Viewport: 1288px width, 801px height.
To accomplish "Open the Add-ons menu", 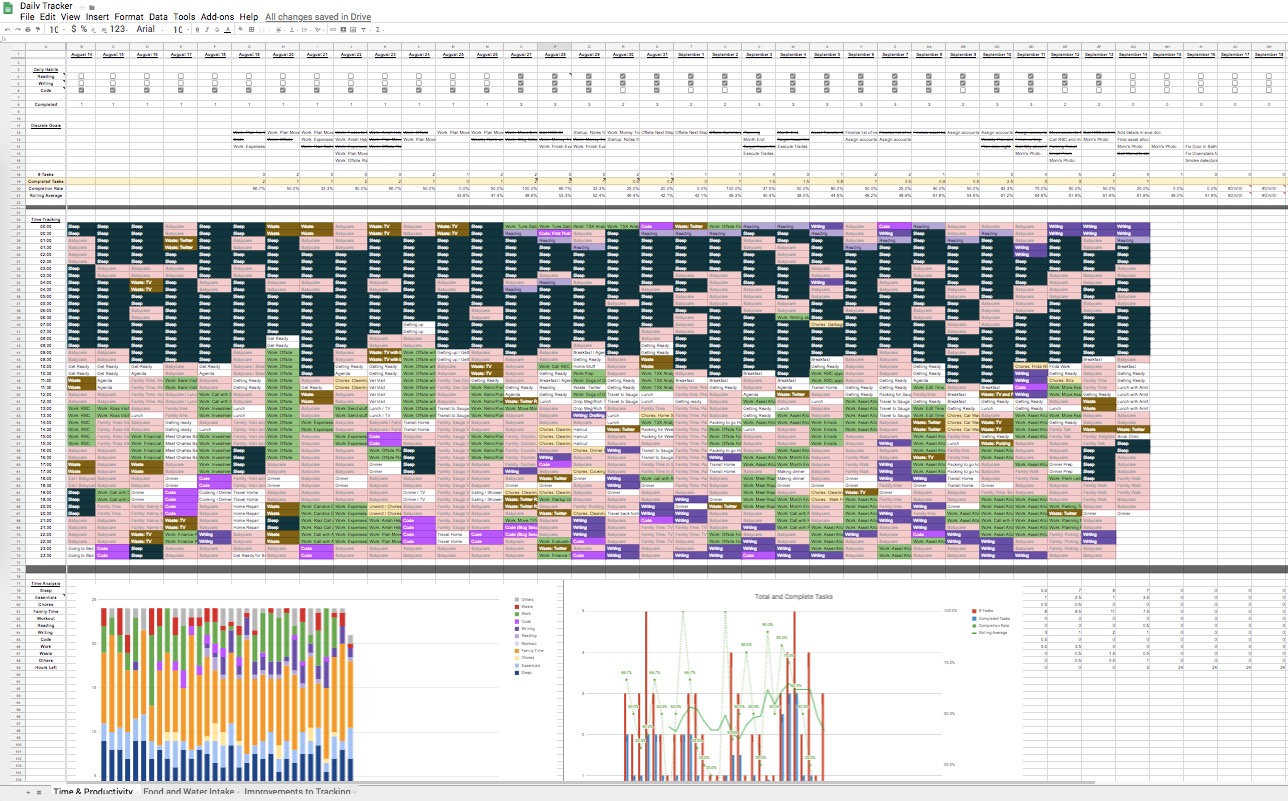I will pyautogui.click(x=217, y=17).
